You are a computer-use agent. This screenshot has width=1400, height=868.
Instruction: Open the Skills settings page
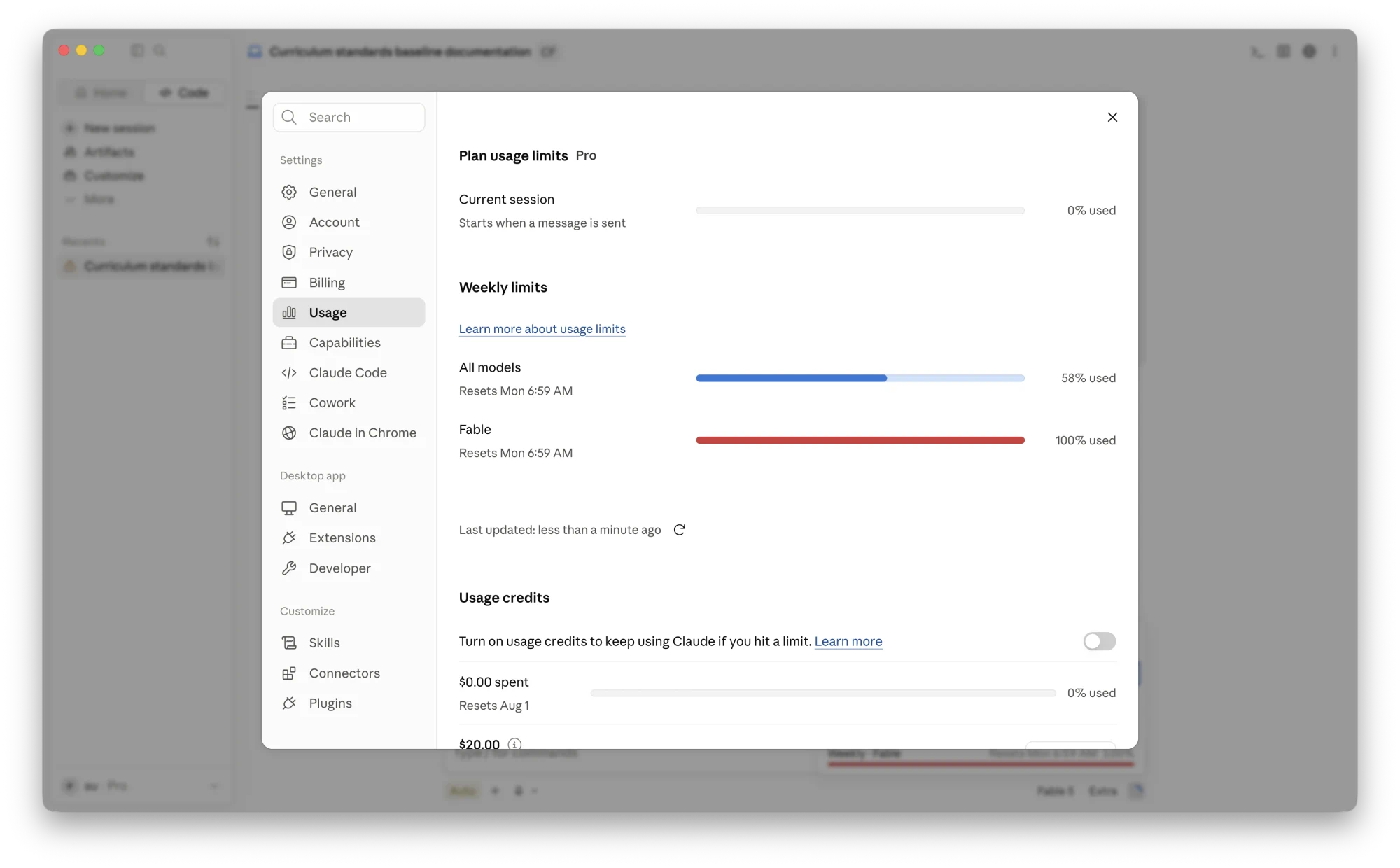coord(349,643)
